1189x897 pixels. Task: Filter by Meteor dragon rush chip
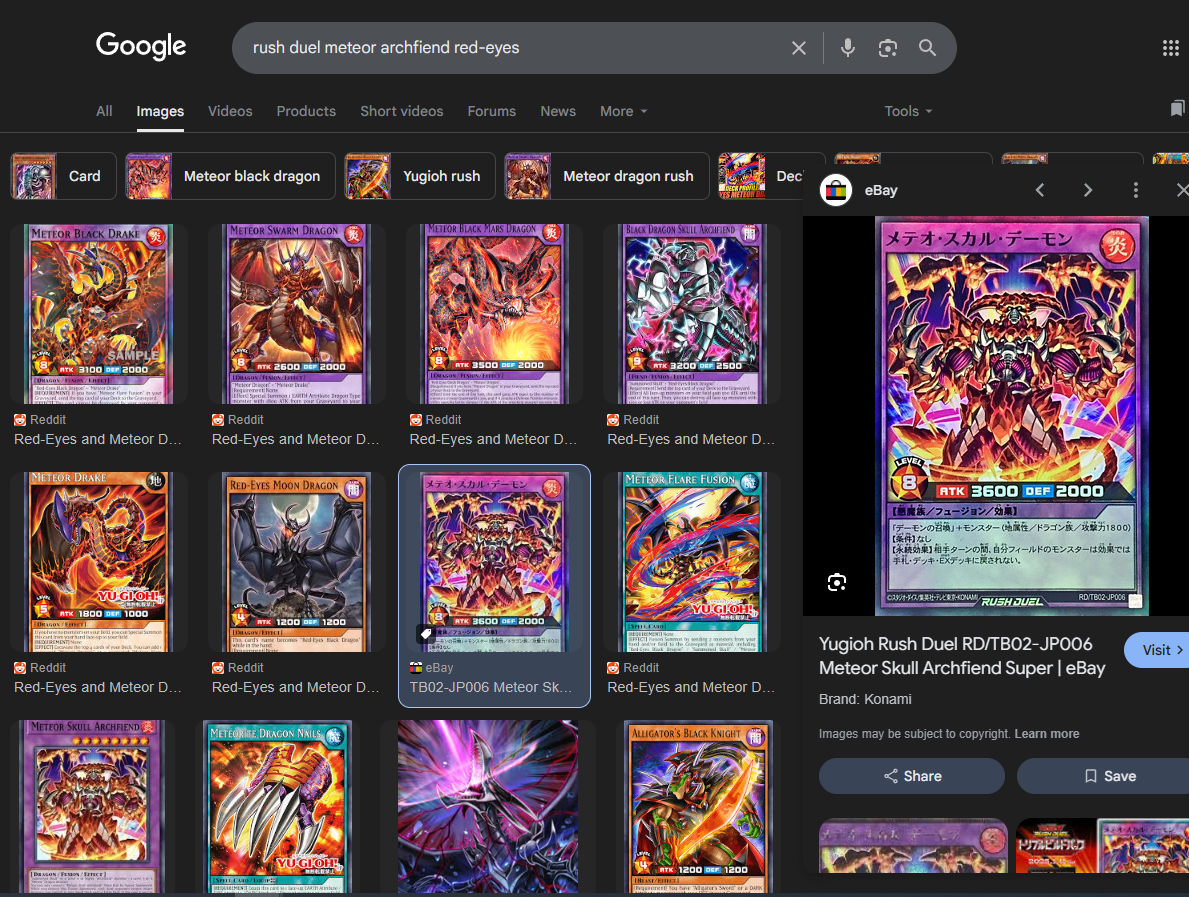(607, 176)
